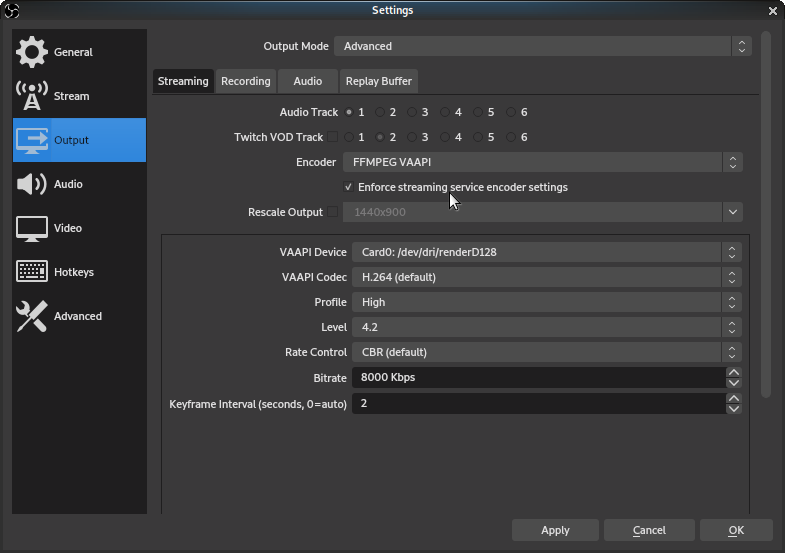Image resolution: width=785 pixels, height=553 pixels.
Task: Switch to the Streaming tab
Action: pyautogui.click(x=183, y=81)
